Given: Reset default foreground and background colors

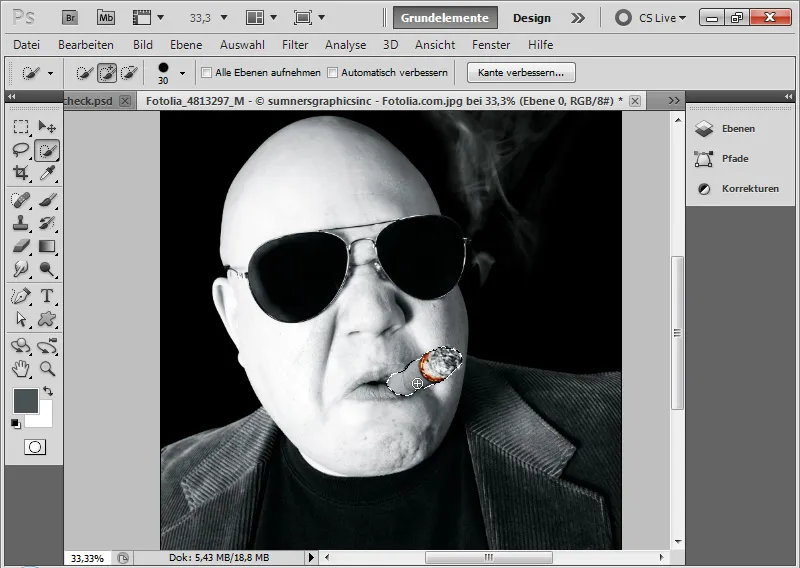Looking at the screenshot, I should pyautogui.click(x=16, y=424).
